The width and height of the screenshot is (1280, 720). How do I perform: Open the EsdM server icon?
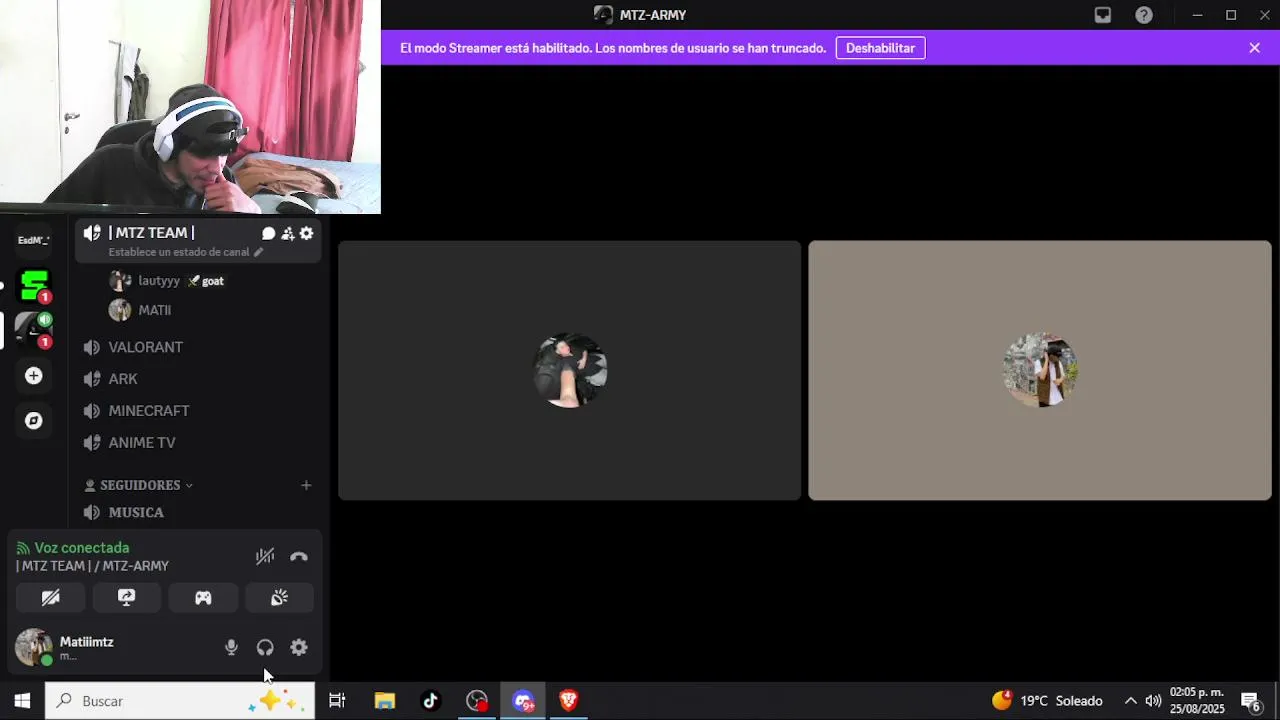coord(34,240)
